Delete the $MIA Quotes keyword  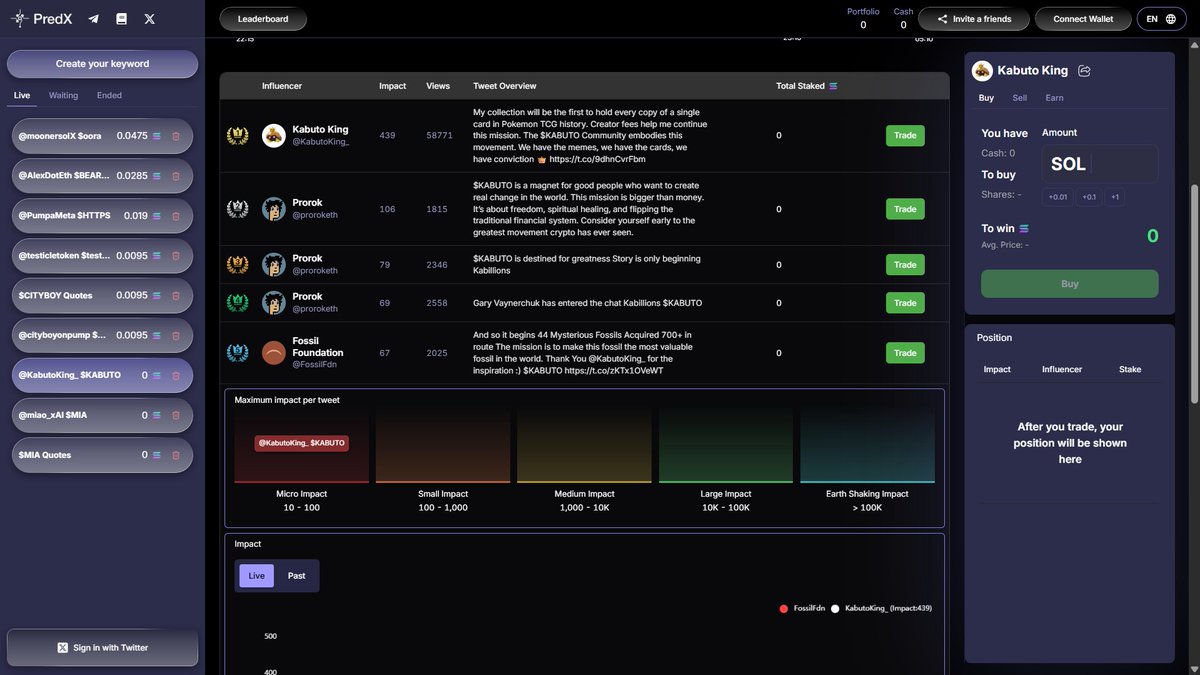click(176, 455)
